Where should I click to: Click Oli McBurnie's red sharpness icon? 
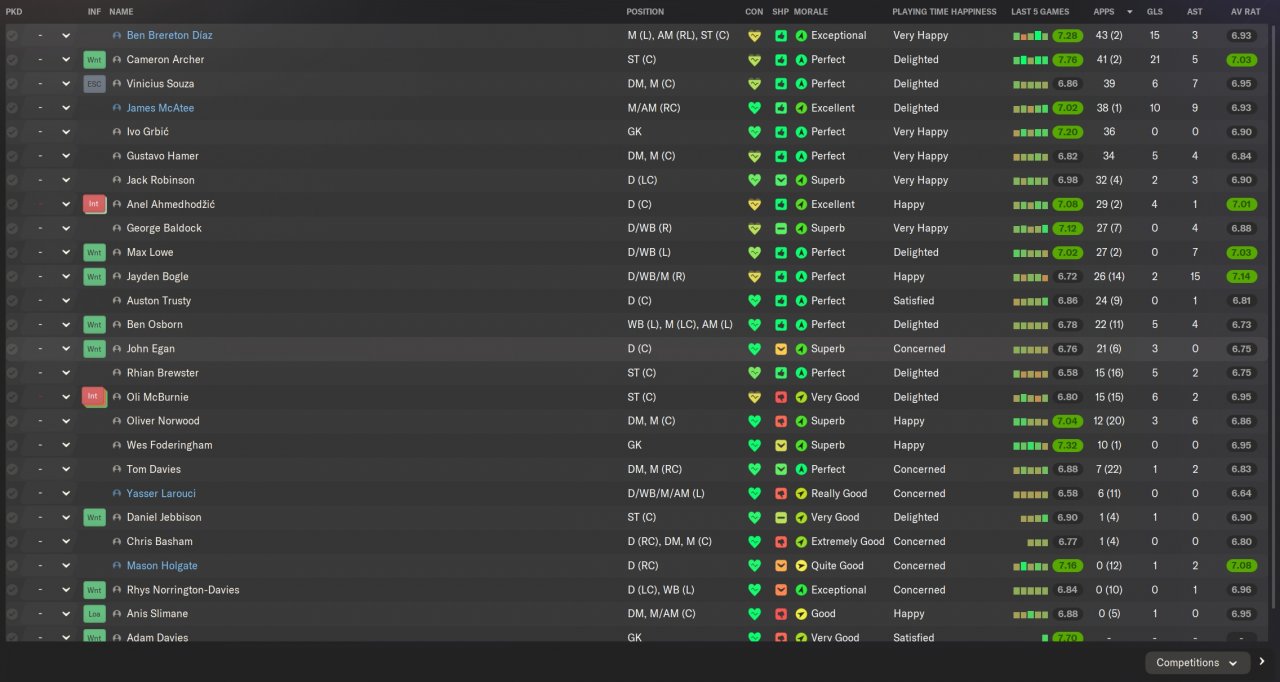click(780, 397)
